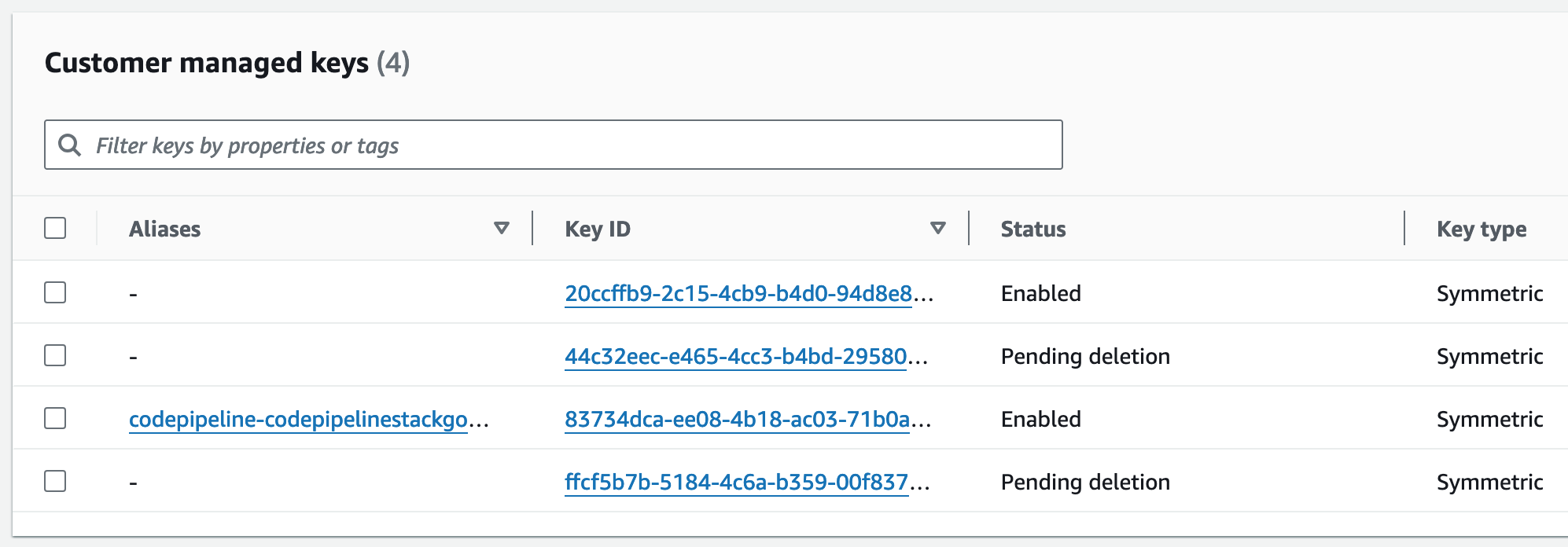Sort by Aliases column arrow
The image size is (1568, 547).
pyautogui.click(x=501, y=228)
